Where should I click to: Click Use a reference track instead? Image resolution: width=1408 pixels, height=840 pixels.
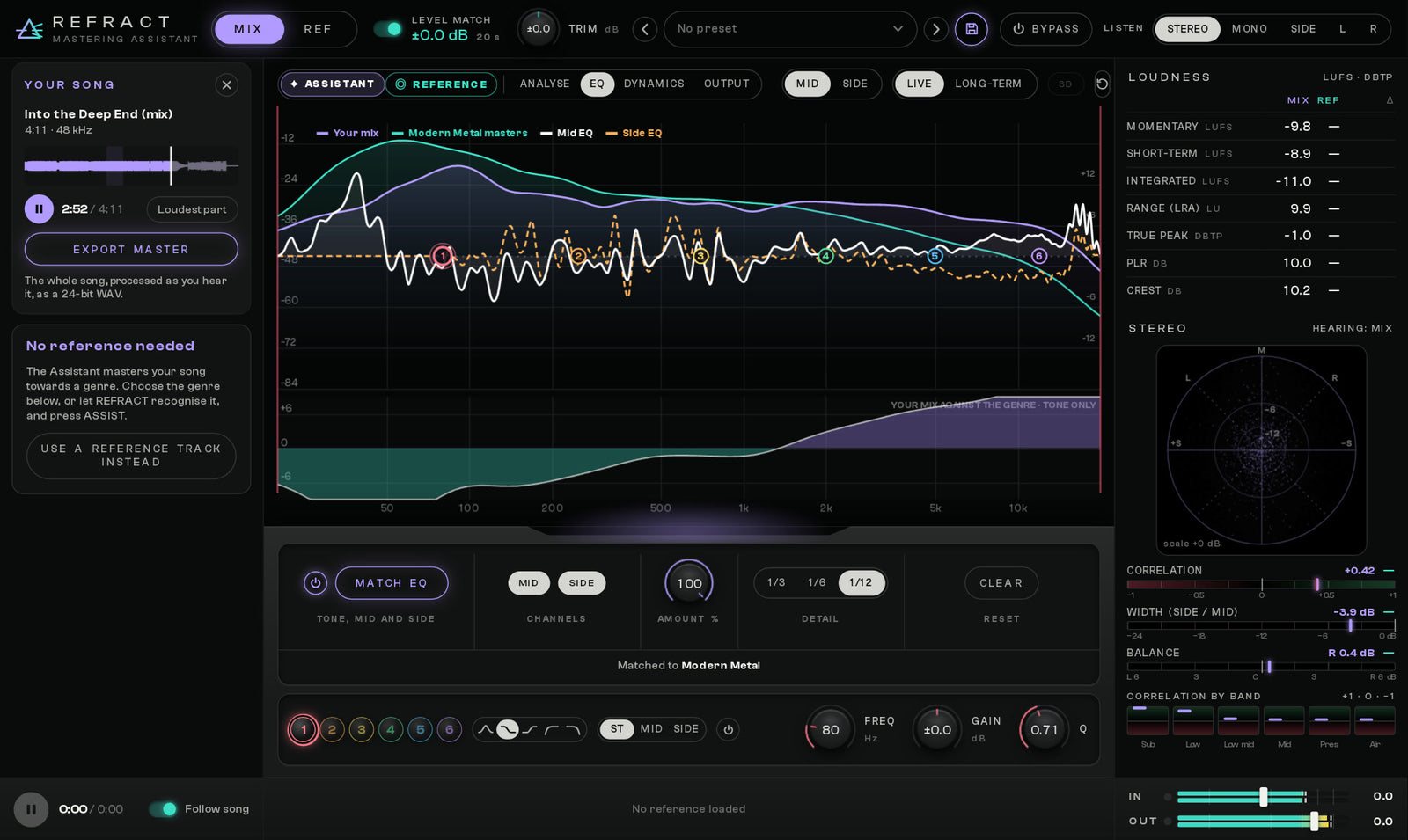click(131, 456)
